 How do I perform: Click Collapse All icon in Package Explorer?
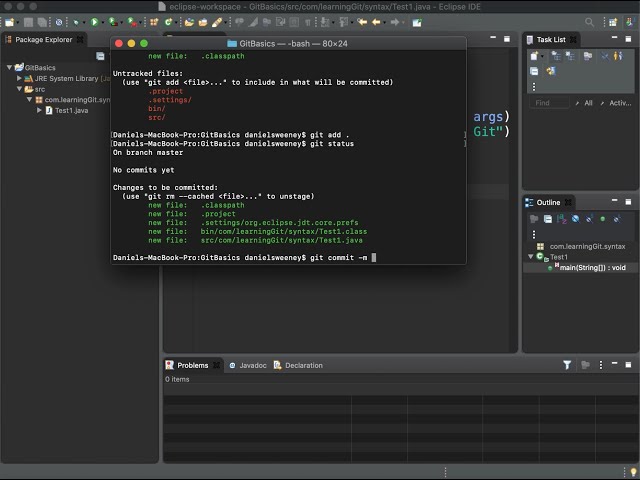click(x=100, y=56)
